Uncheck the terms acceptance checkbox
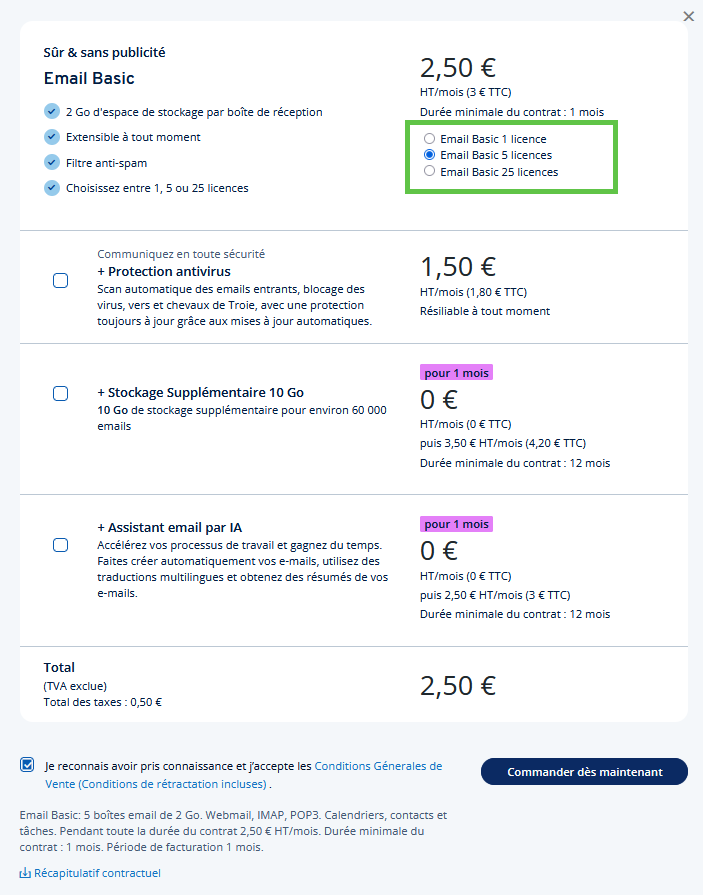The height and width of the screenshot is (895, 703). (x=27, y=765)
